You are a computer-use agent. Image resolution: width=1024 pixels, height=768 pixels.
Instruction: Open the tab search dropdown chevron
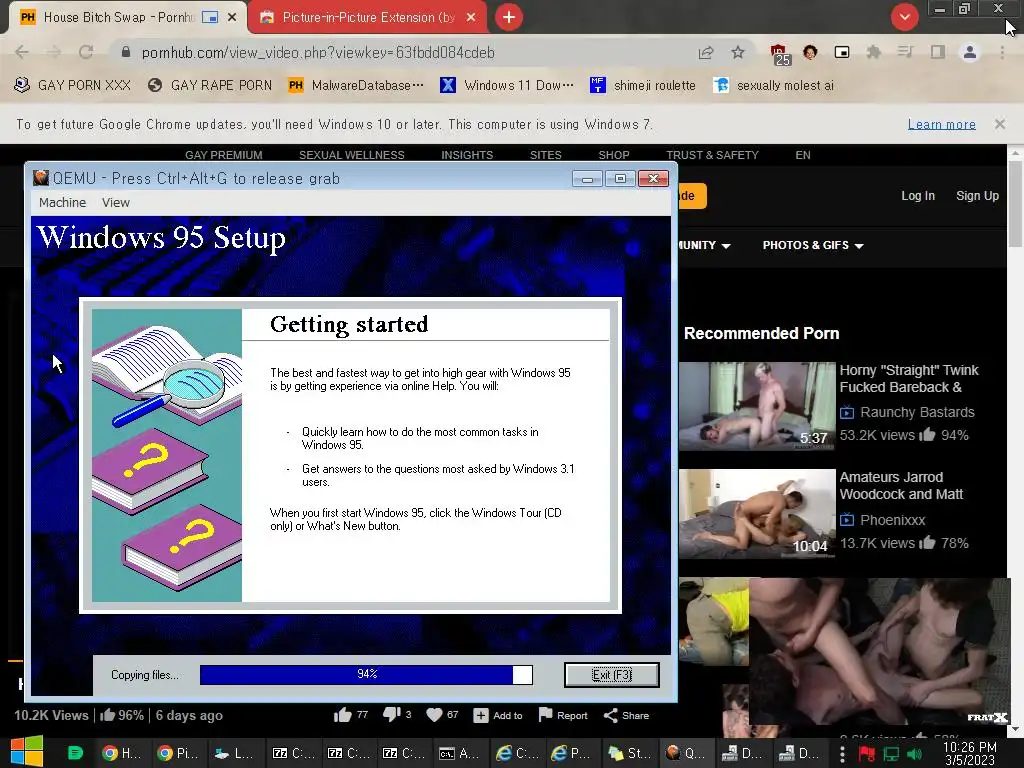pyautogui.click(x=904, y=17)
